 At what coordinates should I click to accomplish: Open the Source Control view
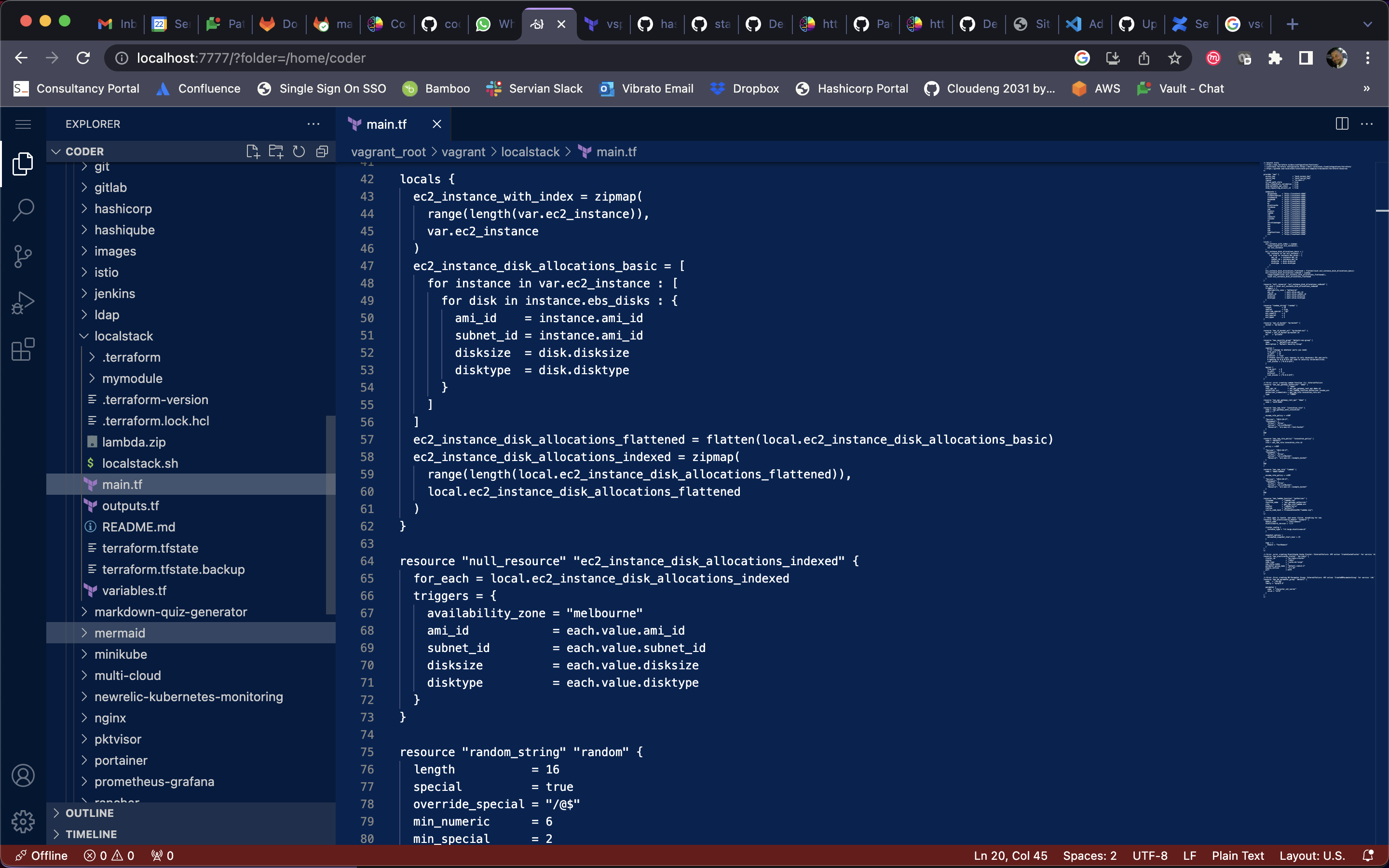(23, 256)
